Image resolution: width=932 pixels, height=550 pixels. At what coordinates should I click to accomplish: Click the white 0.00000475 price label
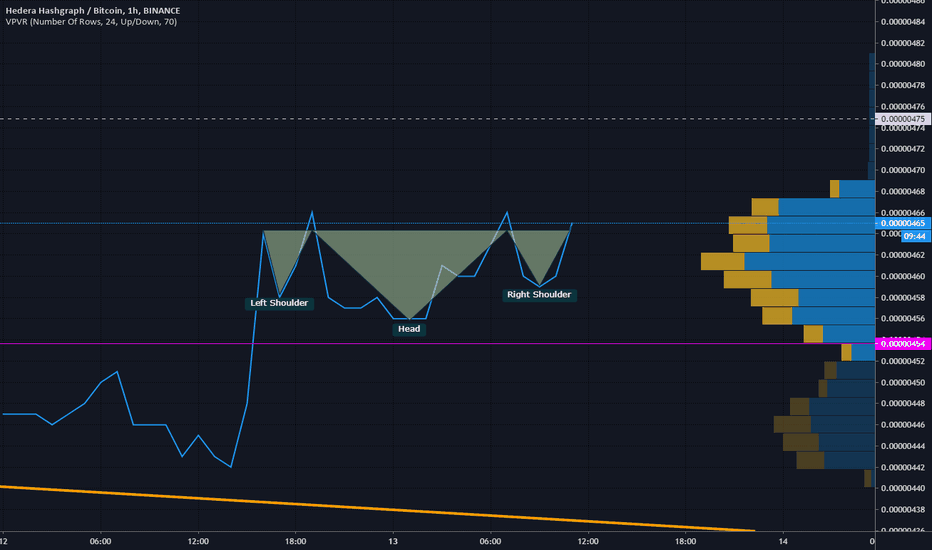pos(903,119)
